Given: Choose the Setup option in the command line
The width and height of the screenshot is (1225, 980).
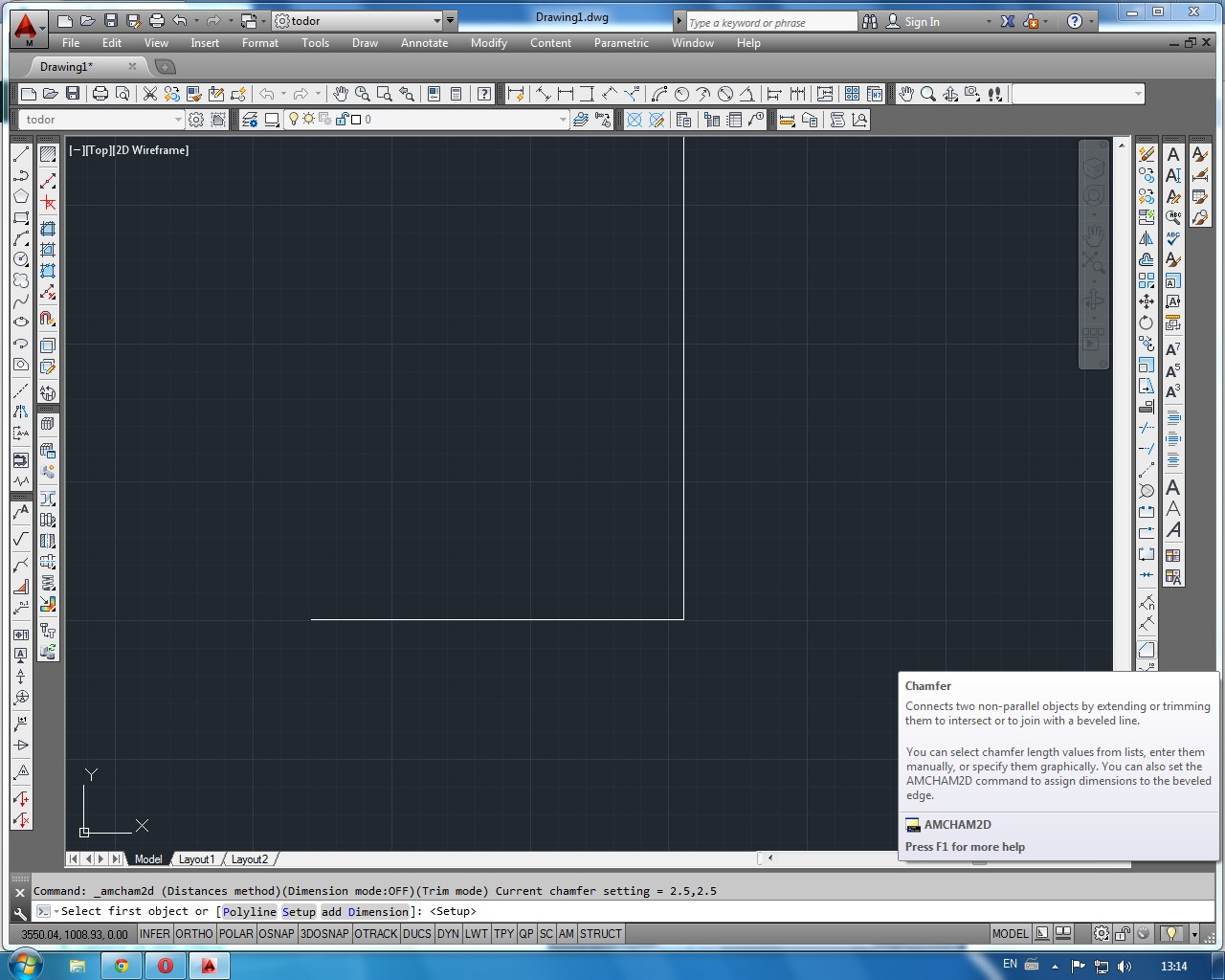Looking at the screenshot, I should (x=299, y=911).
